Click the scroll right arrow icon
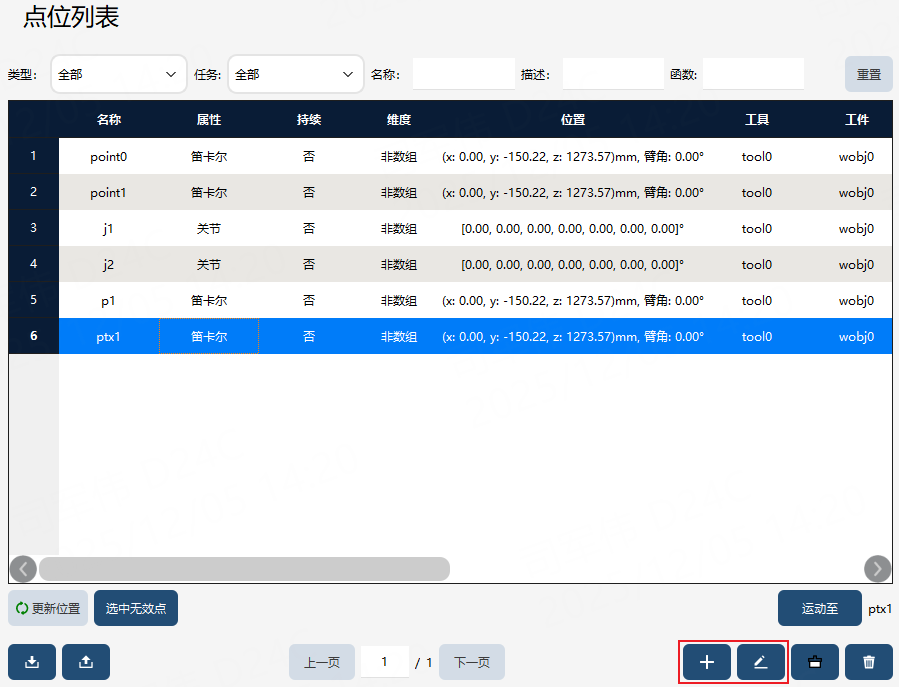This screenshot has width=899, height=687. pos(877,569)
